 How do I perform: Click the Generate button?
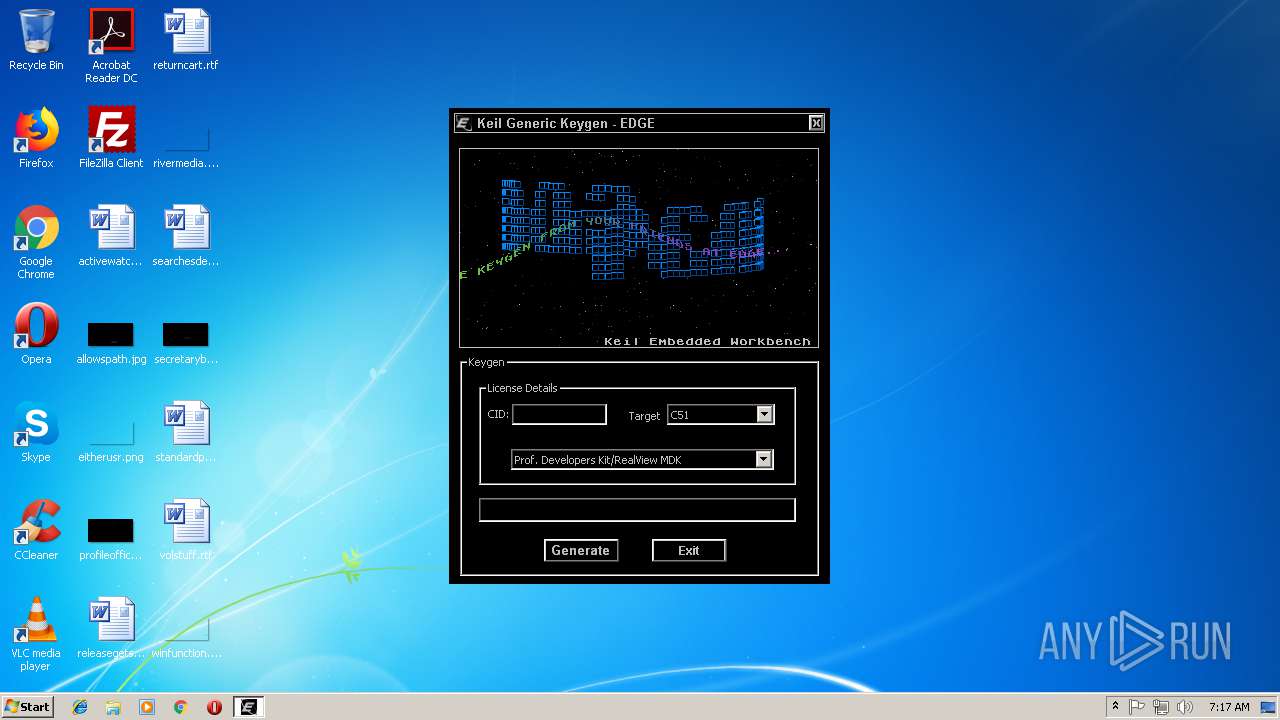click(580, 550)
